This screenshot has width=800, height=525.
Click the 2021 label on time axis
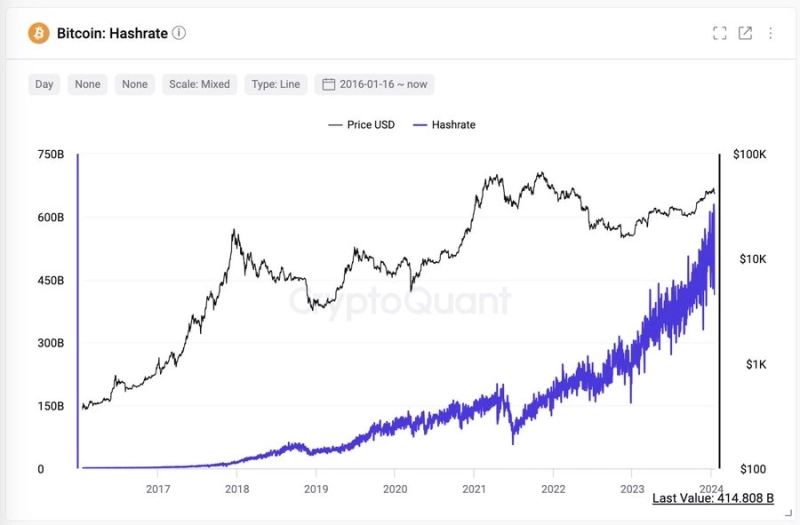click(x=473, y=488)
